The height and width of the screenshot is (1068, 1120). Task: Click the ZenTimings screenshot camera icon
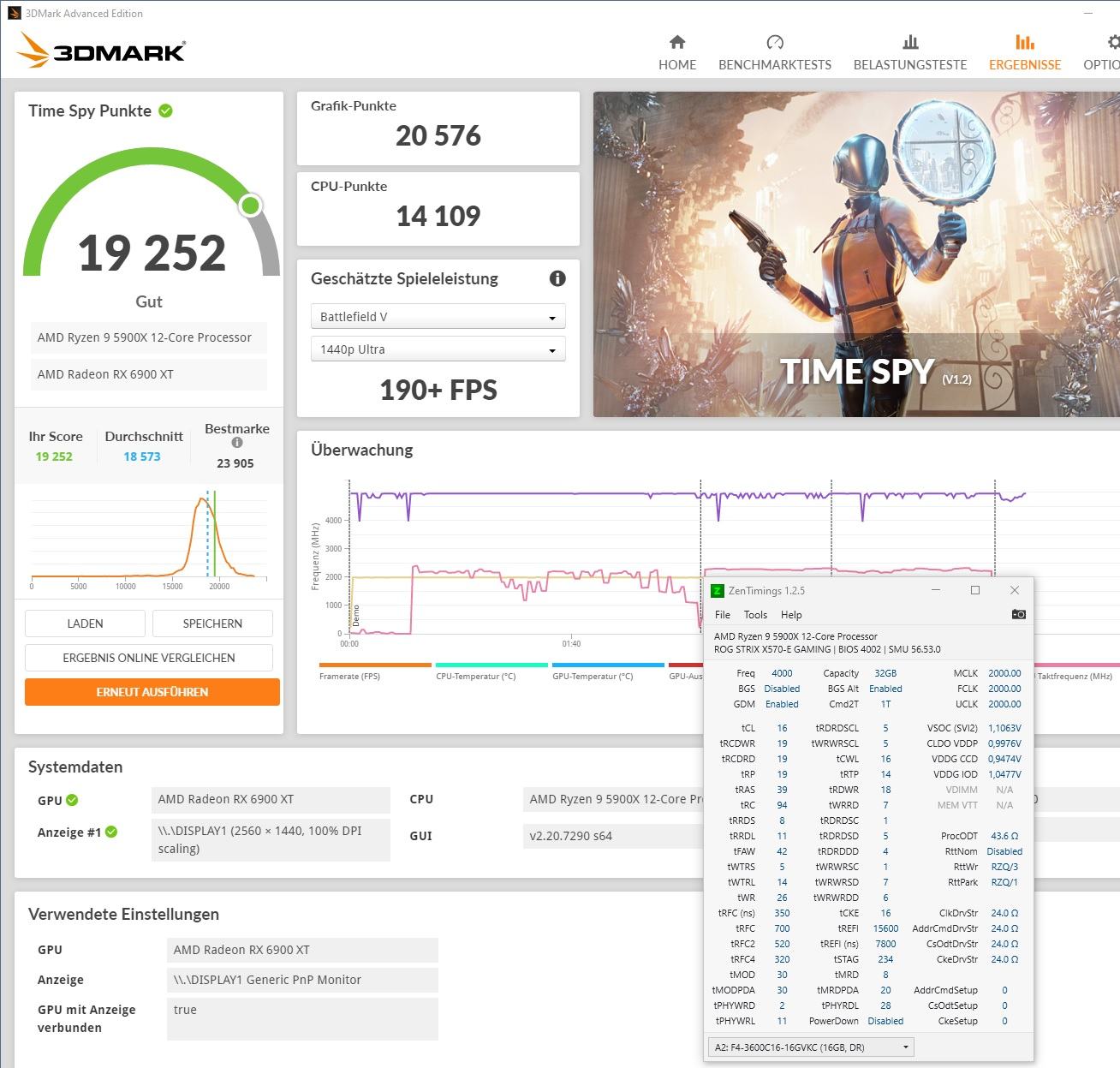(1018, 614)
